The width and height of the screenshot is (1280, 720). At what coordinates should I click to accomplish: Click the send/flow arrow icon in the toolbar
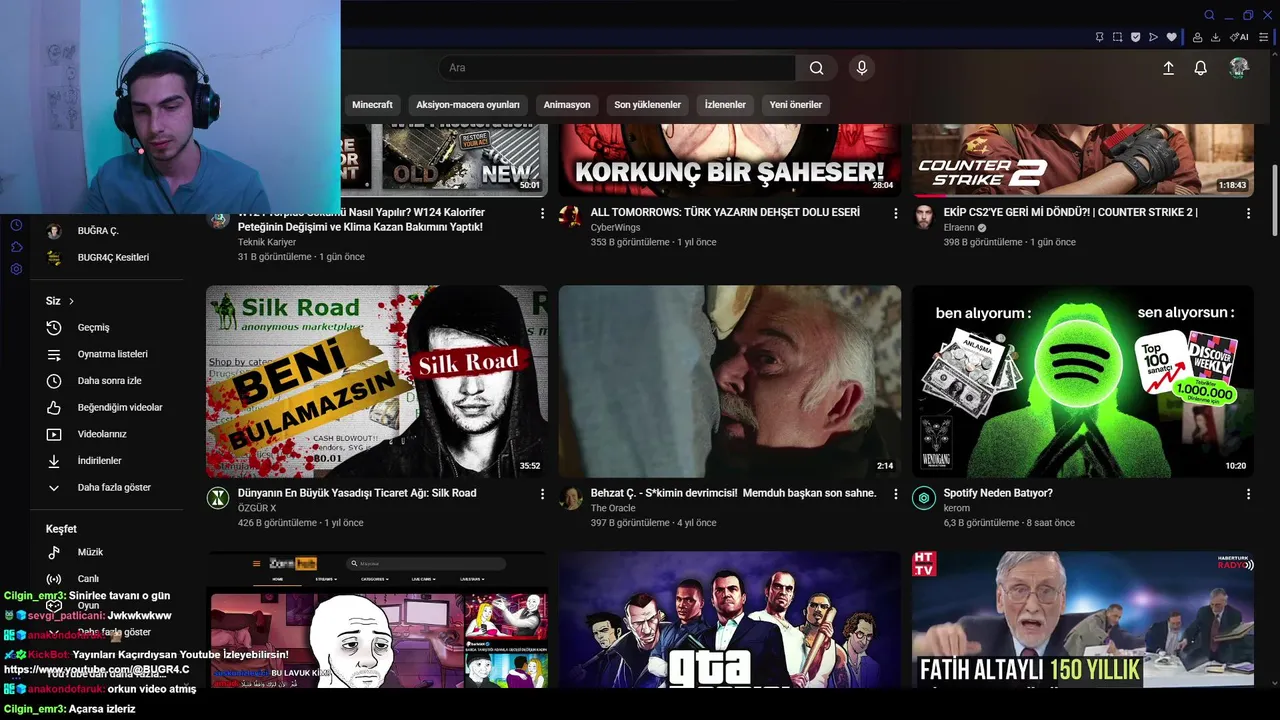pyautogui.click(x=1153, y=37)
